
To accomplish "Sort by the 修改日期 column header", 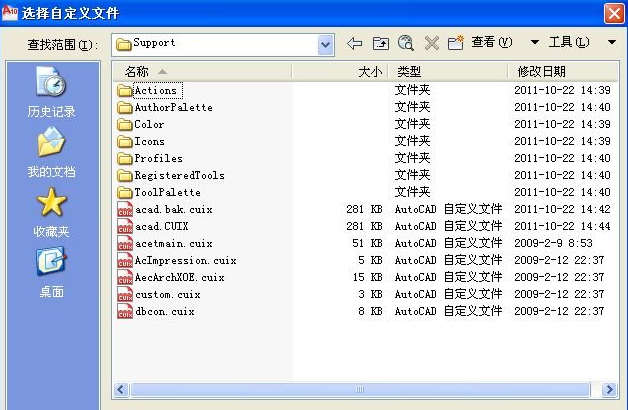I will click(x=562, y=72).
